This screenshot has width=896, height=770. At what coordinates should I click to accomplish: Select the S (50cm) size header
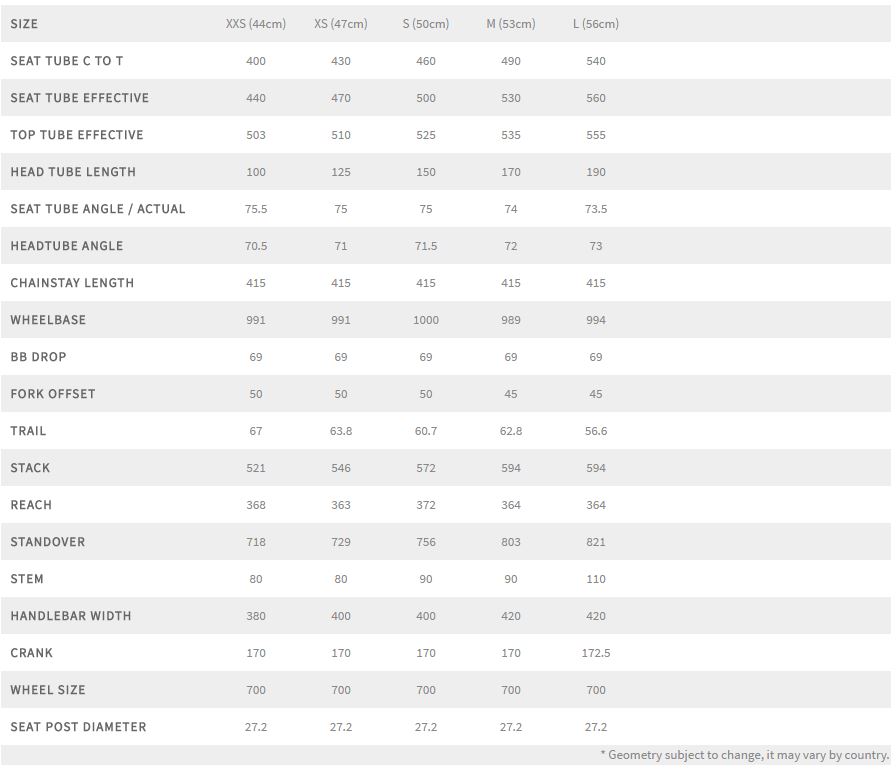coord(426,24)
